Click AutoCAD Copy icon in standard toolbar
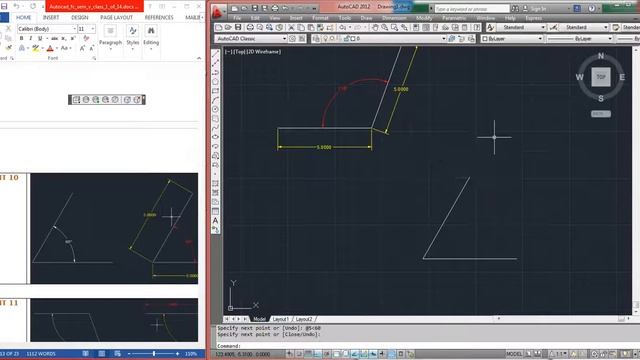This screenshot has width=640, height=360. tap(301, 27)
